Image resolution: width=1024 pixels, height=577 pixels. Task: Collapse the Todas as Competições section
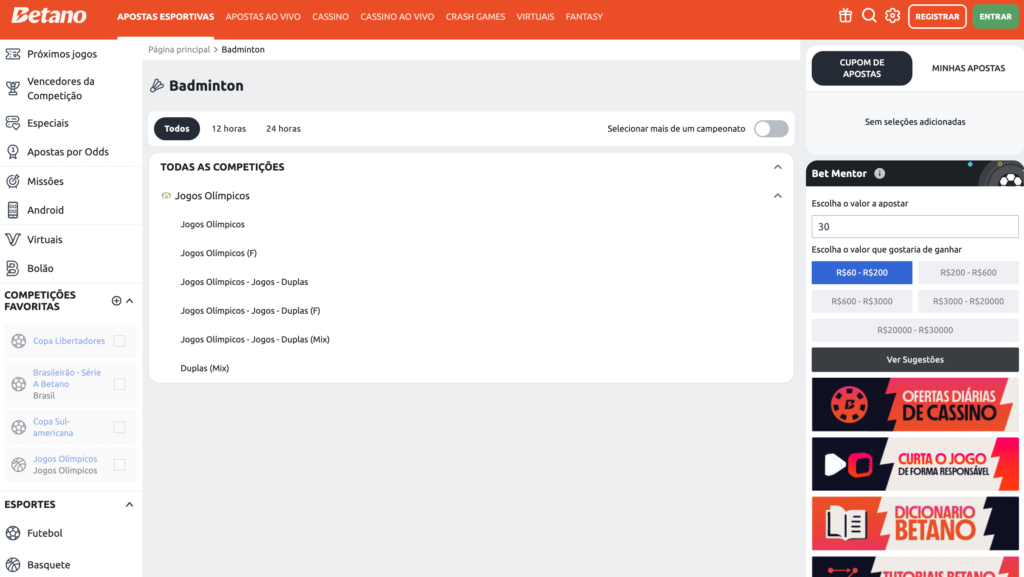(x=777, y=167)
